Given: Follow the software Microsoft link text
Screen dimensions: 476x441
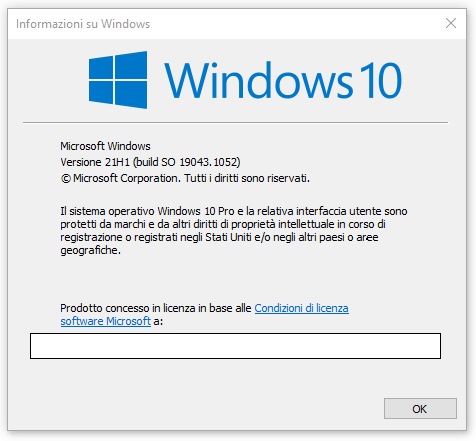Looking at the screenshot, I should point(106,321).
